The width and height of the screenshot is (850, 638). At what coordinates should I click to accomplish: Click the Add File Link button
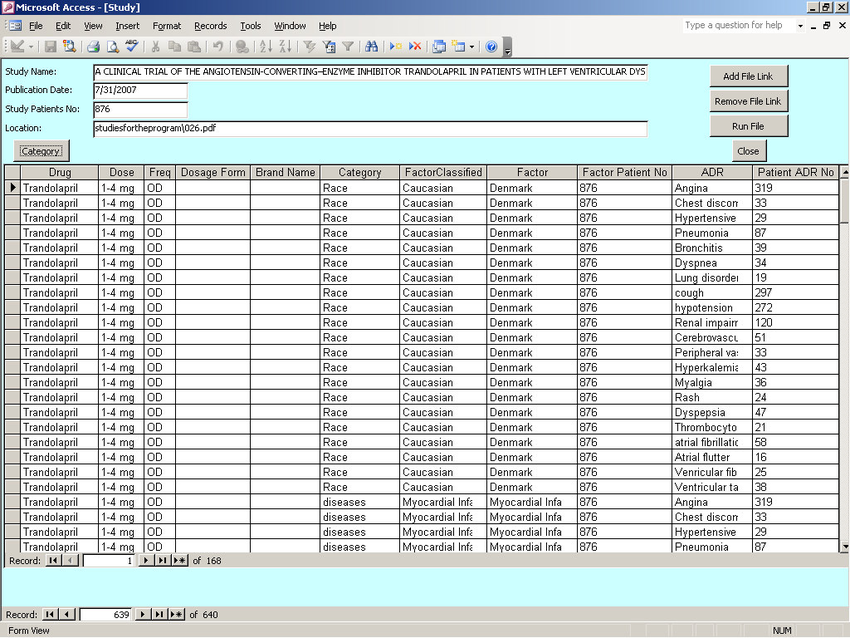pyautogui.click(x=748, y=76)
